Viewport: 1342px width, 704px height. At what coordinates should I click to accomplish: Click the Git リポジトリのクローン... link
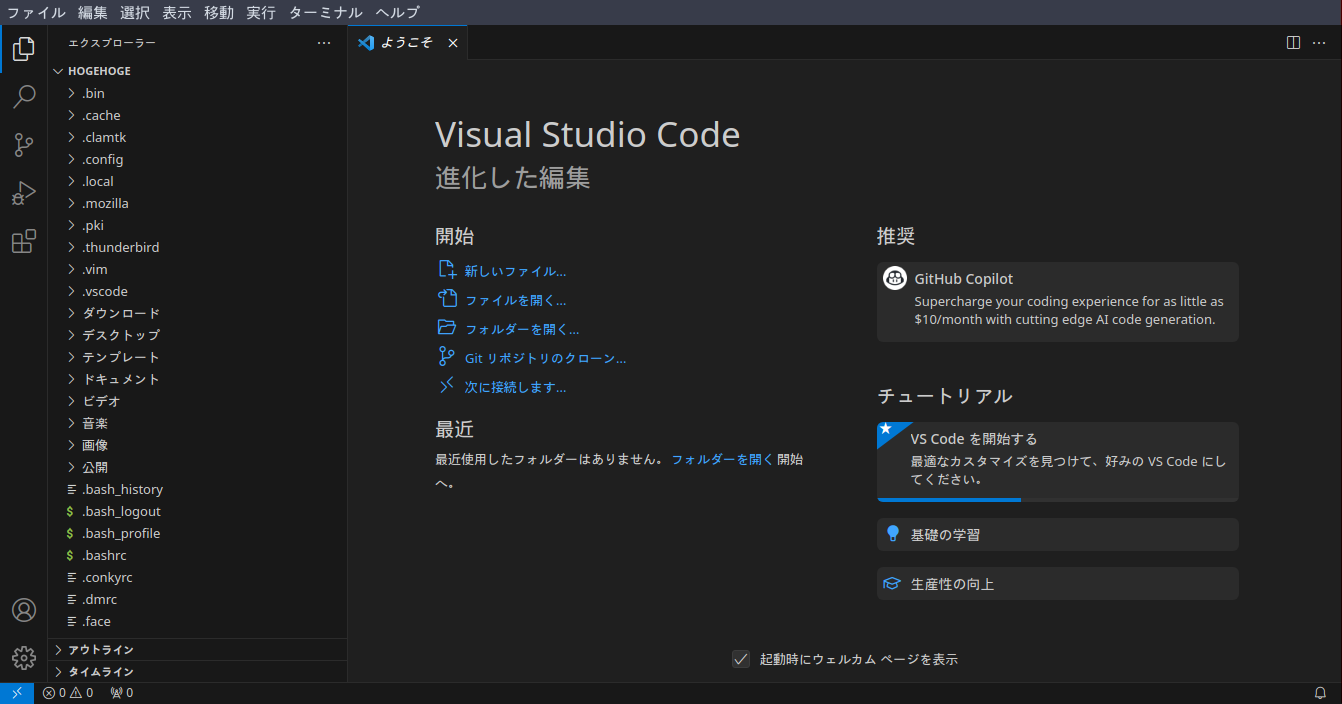pyautogui.click(x=545, y=358)
